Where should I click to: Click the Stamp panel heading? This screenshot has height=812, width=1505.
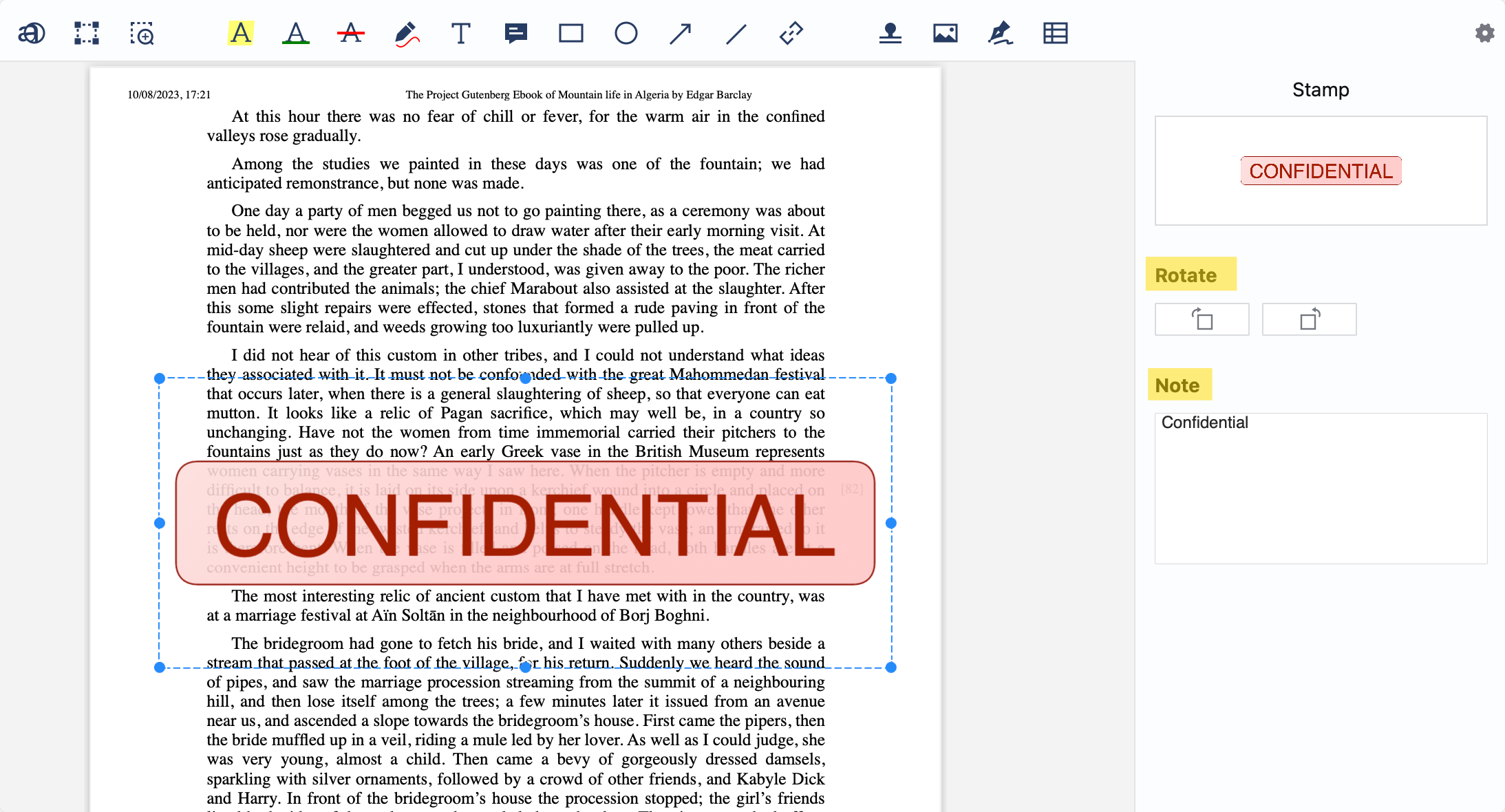pyautogui.click(x=1321, y=89)
